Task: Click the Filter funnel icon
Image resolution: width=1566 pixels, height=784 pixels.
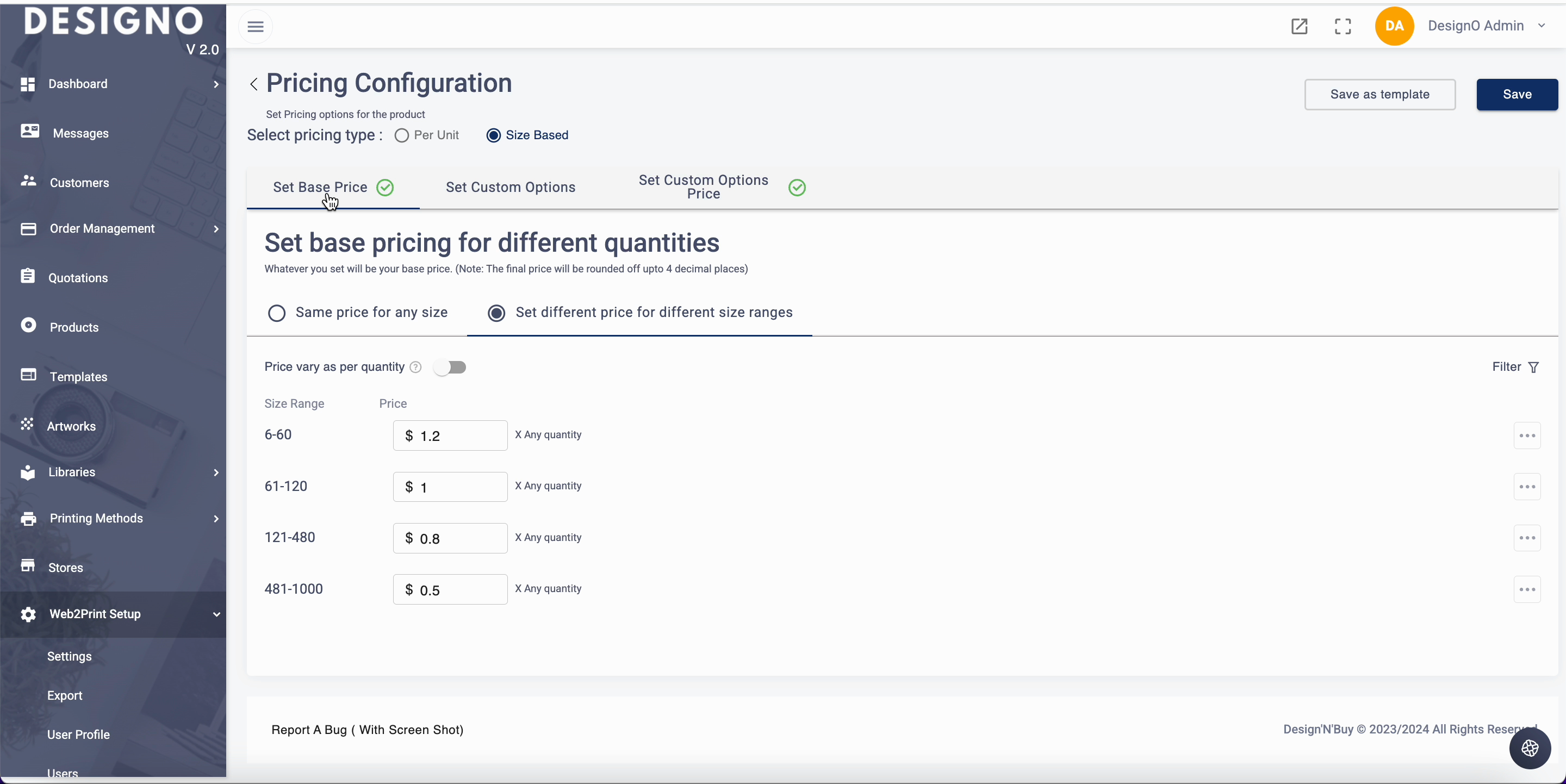Action: coord(1534,368)
